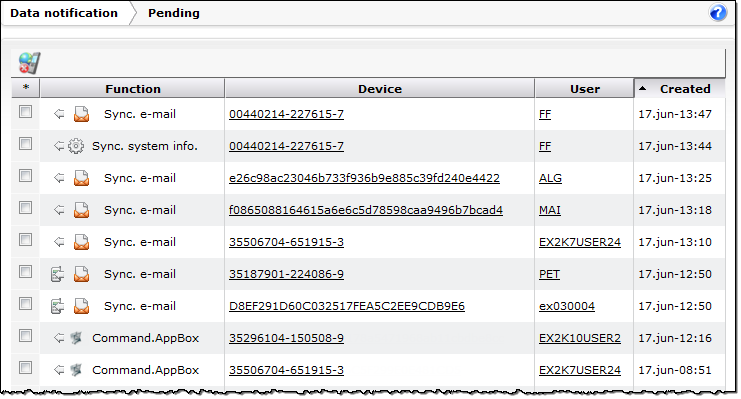
Task: Tick the checkbox for 17.jun-13:47 entry
Action: (26, 112)
